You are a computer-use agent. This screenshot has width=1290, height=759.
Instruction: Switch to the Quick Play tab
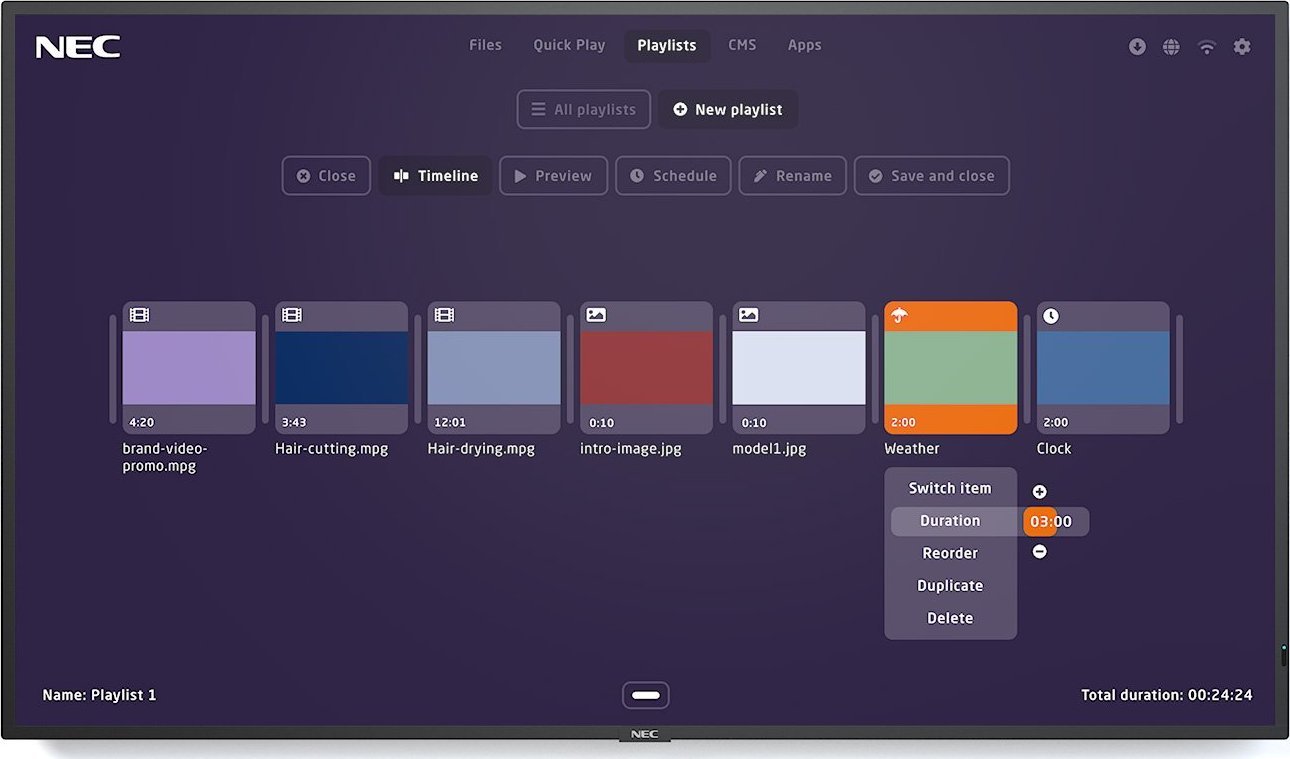(569, 45)
